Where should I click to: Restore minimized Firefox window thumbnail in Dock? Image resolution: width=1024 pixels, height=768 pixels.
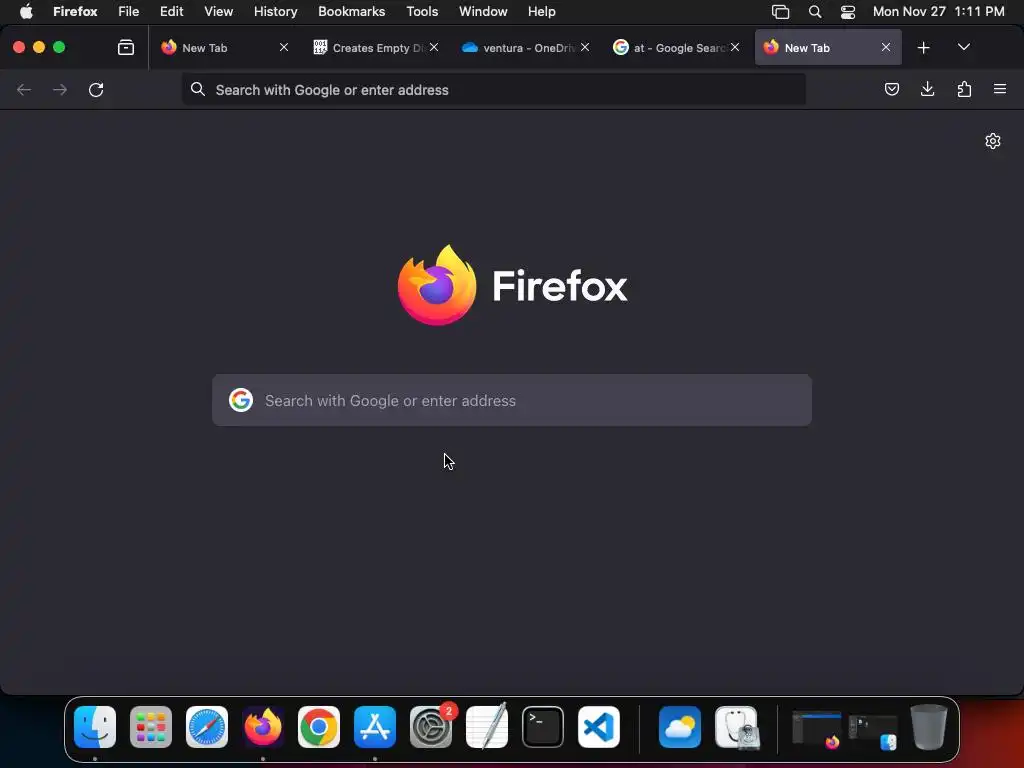click(816, 729)
